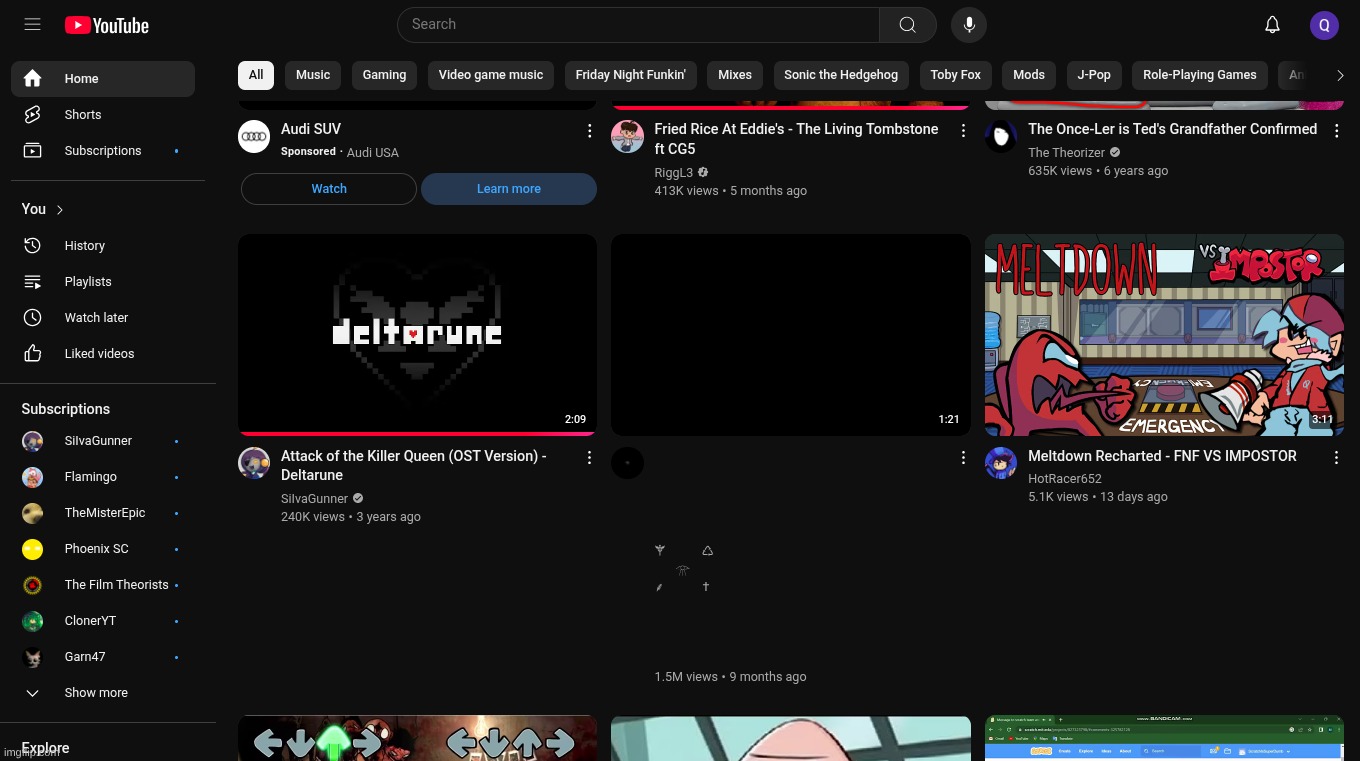Select the J-Pop filter chip
This screenshot has width=1360, height=761.
tap(1094, 75)
